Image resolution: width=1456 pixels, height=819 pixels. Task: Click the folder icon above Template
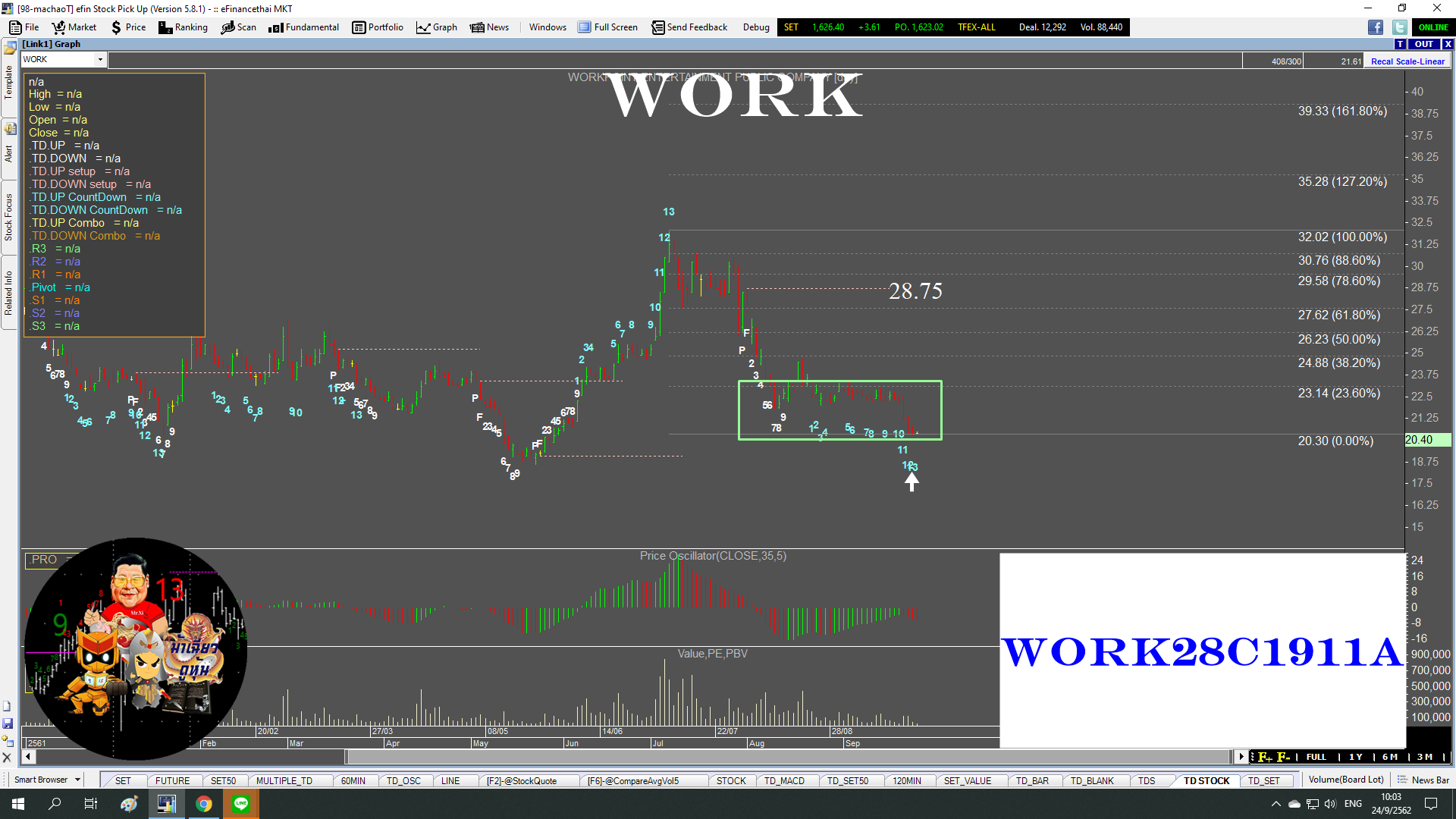[10, 49]
